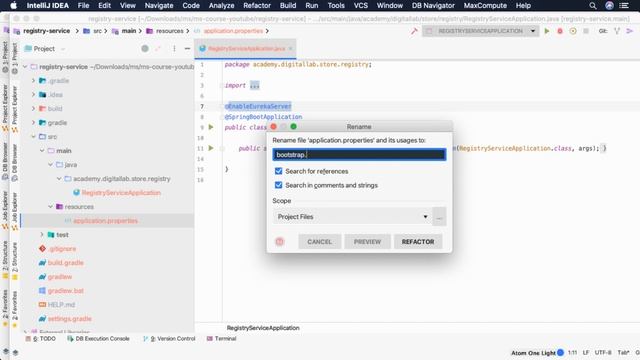Viewport: 640px width, 360px height.
Task: Open the Apple menu
Action: (x=13, y=5)
